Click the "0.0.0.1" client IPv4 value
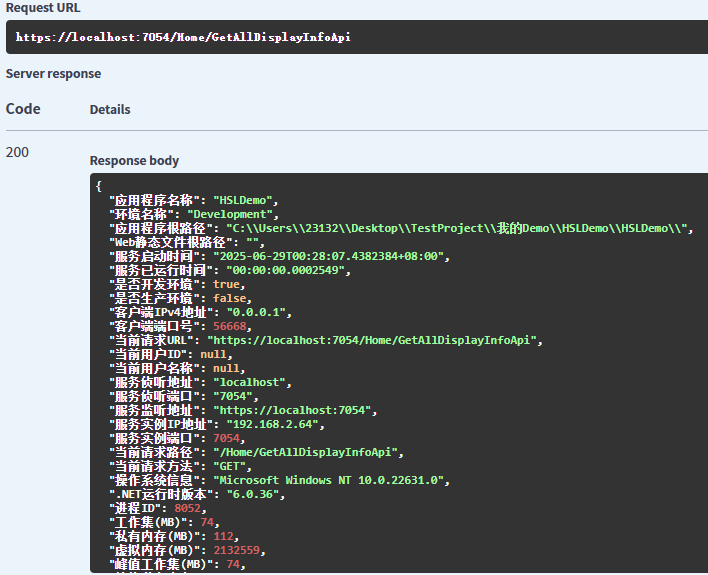 click(256, 312)
